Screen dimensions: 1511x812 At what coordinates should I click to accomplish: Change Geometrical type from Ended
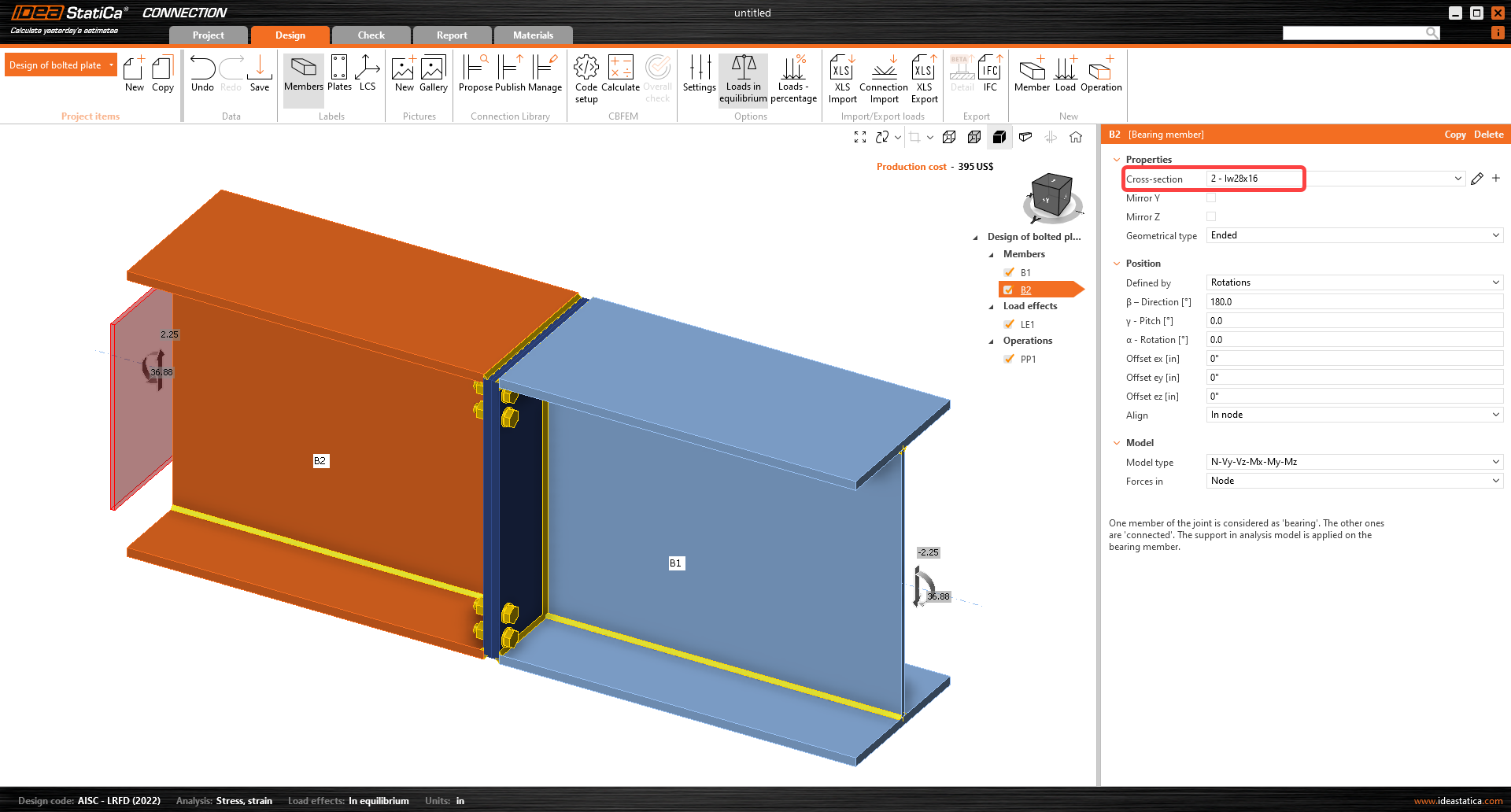(x=1496, y=234)
